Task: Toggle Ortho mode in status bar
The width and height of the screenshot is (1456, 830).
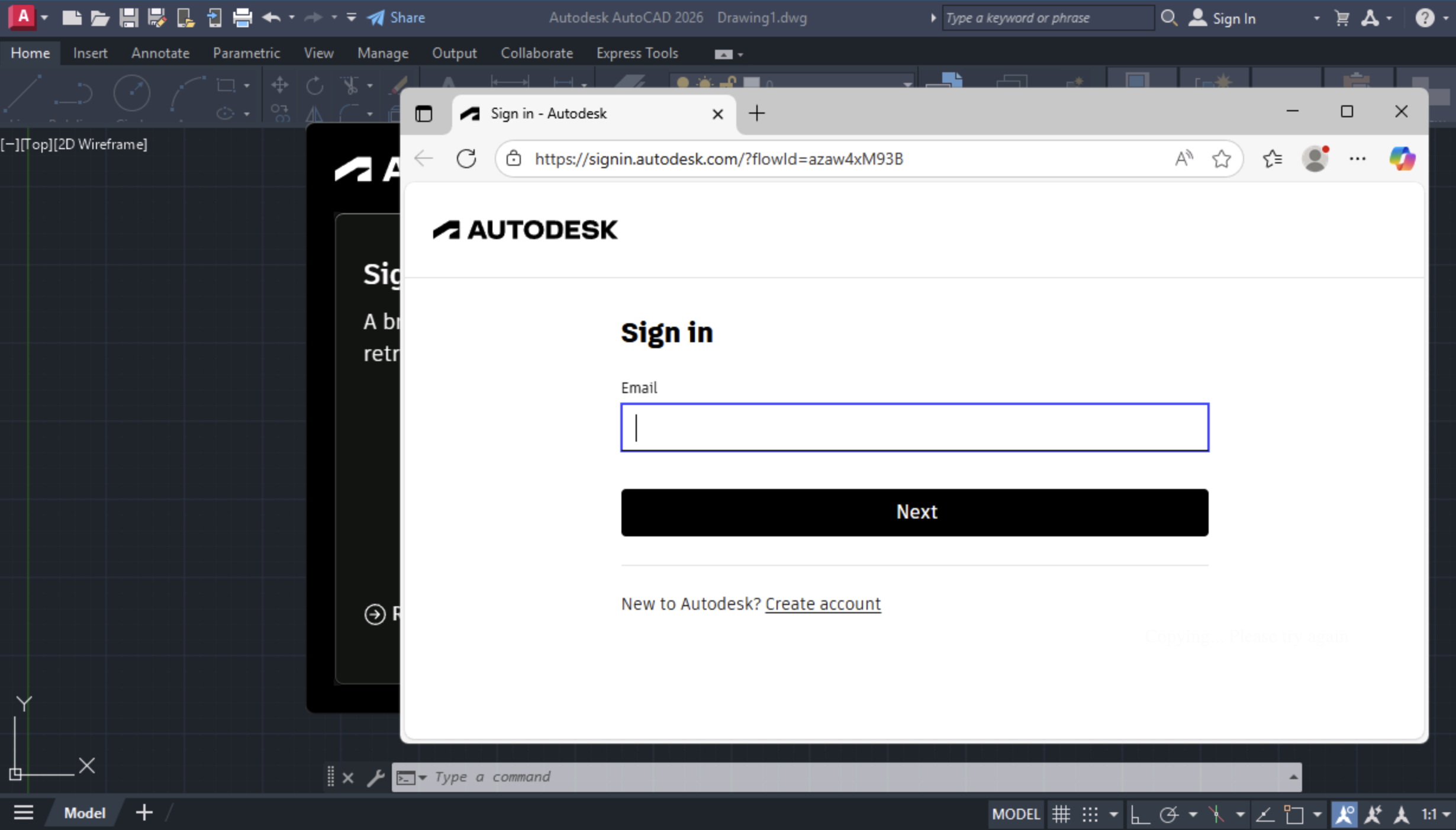Action: [x=1139, y=815]
